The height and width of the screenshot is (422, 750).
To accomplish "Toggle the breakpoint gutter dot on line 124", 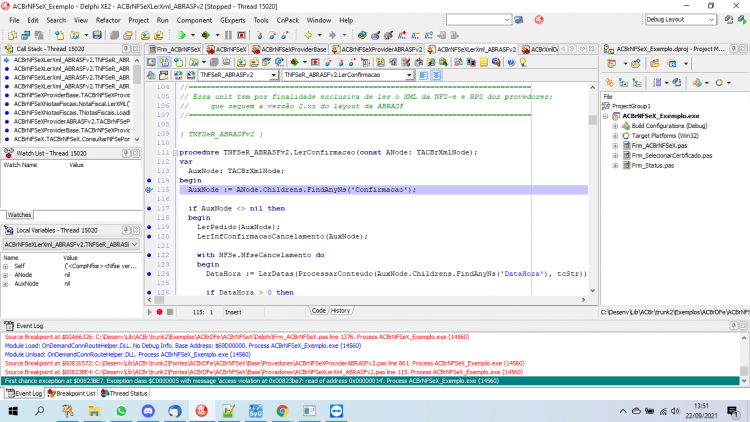I will pyautogui.click(x=149, y=274).
